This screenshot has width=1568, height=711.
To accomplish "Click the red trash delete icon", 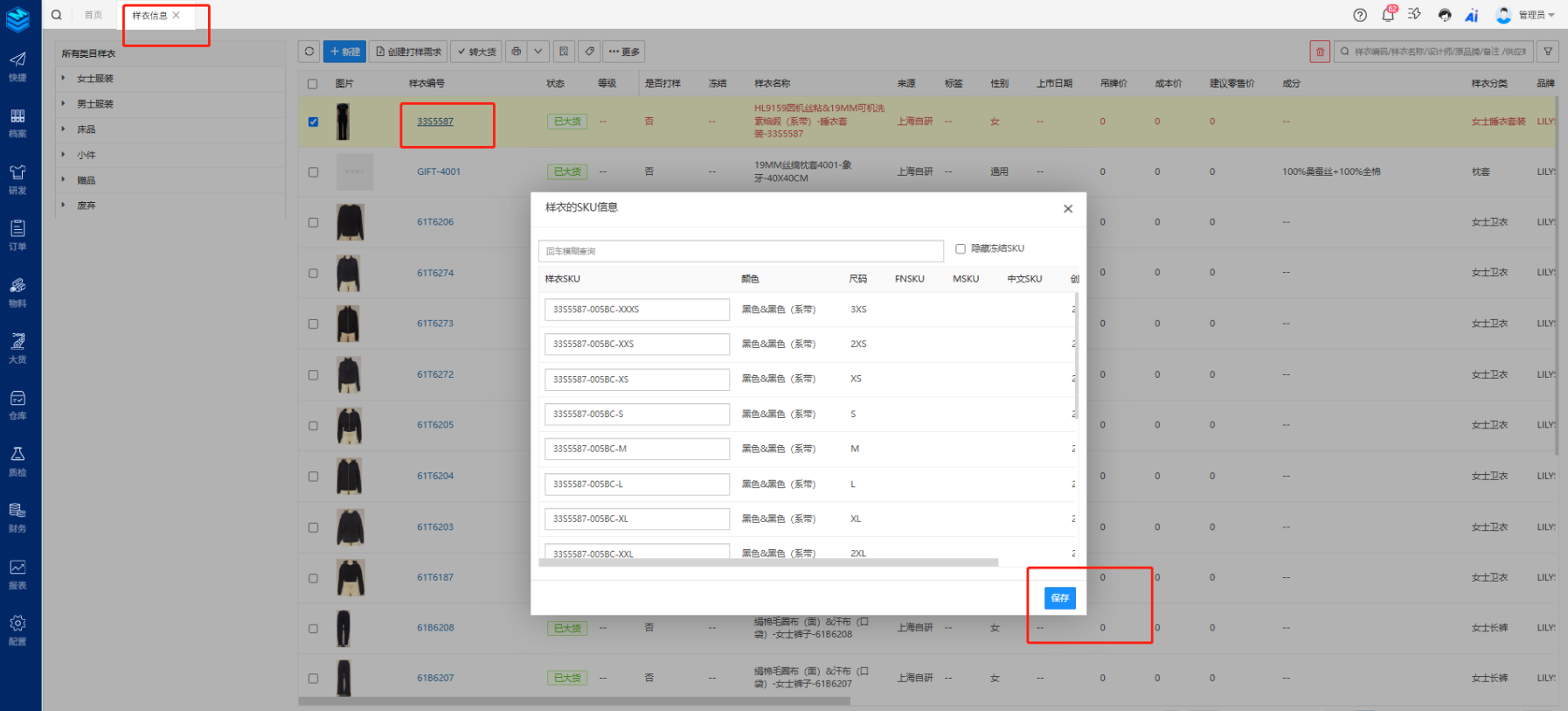I will click(x=1320, y=52).
